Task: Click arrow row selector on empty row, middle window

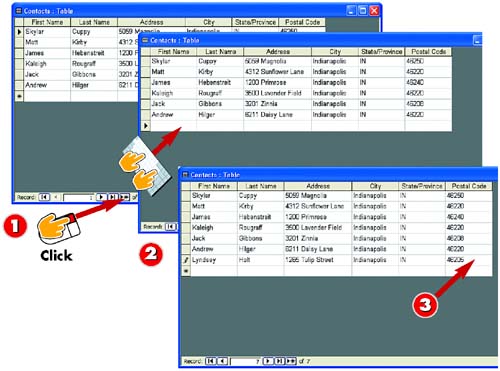Action: [146, 126]
